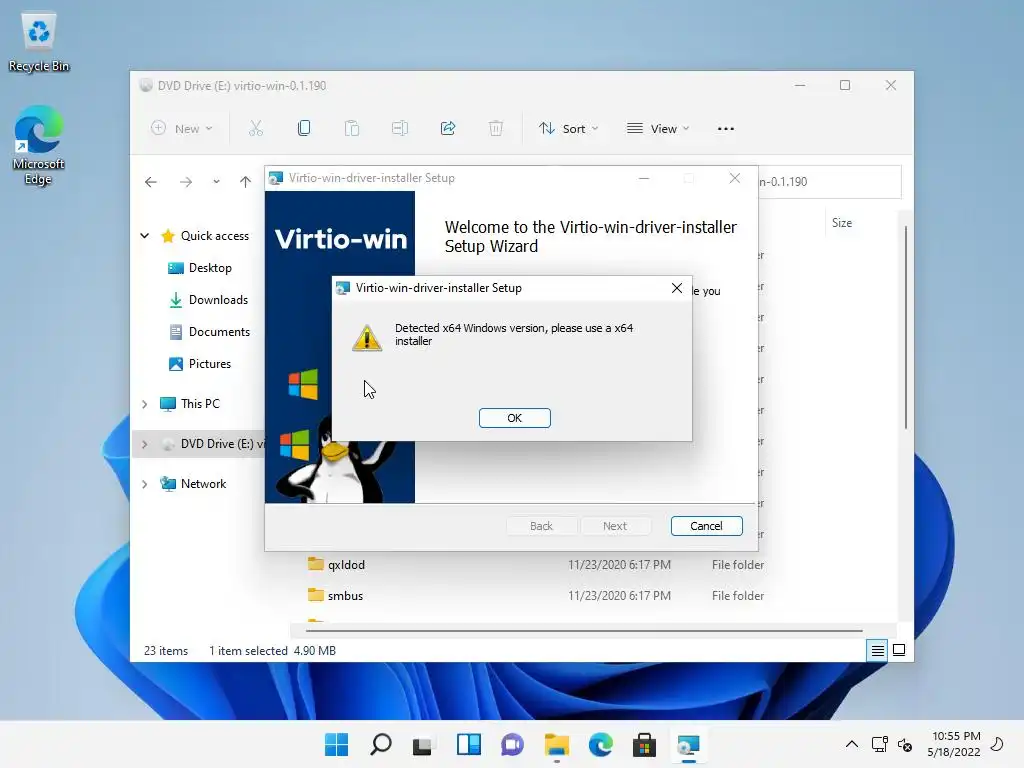Select This PC in the navigation pane
1024x768 pixels.
(200, 404)
